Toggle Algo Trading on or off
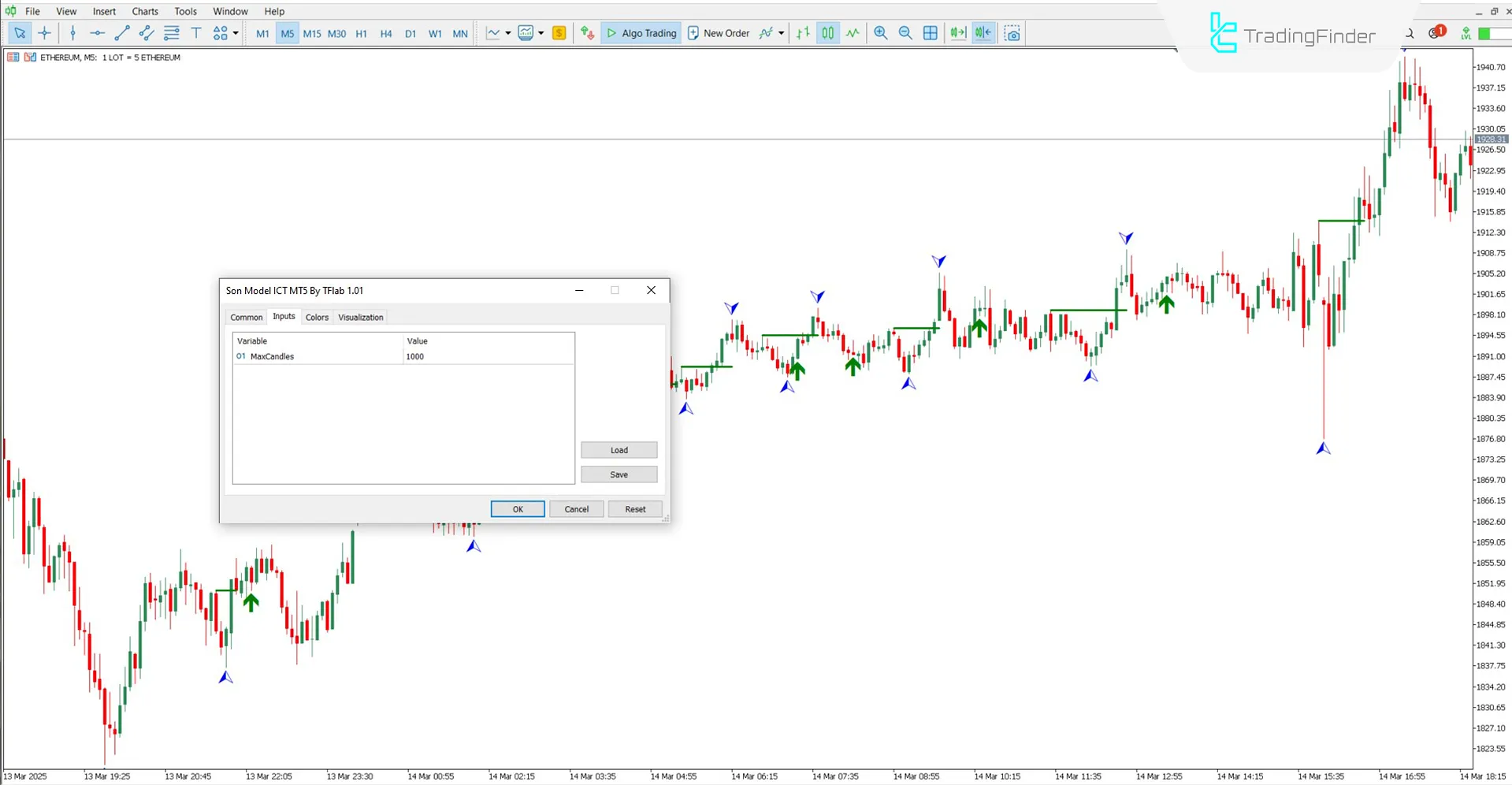The width and height of the screenshot is (1512, 785). [641, 33]
